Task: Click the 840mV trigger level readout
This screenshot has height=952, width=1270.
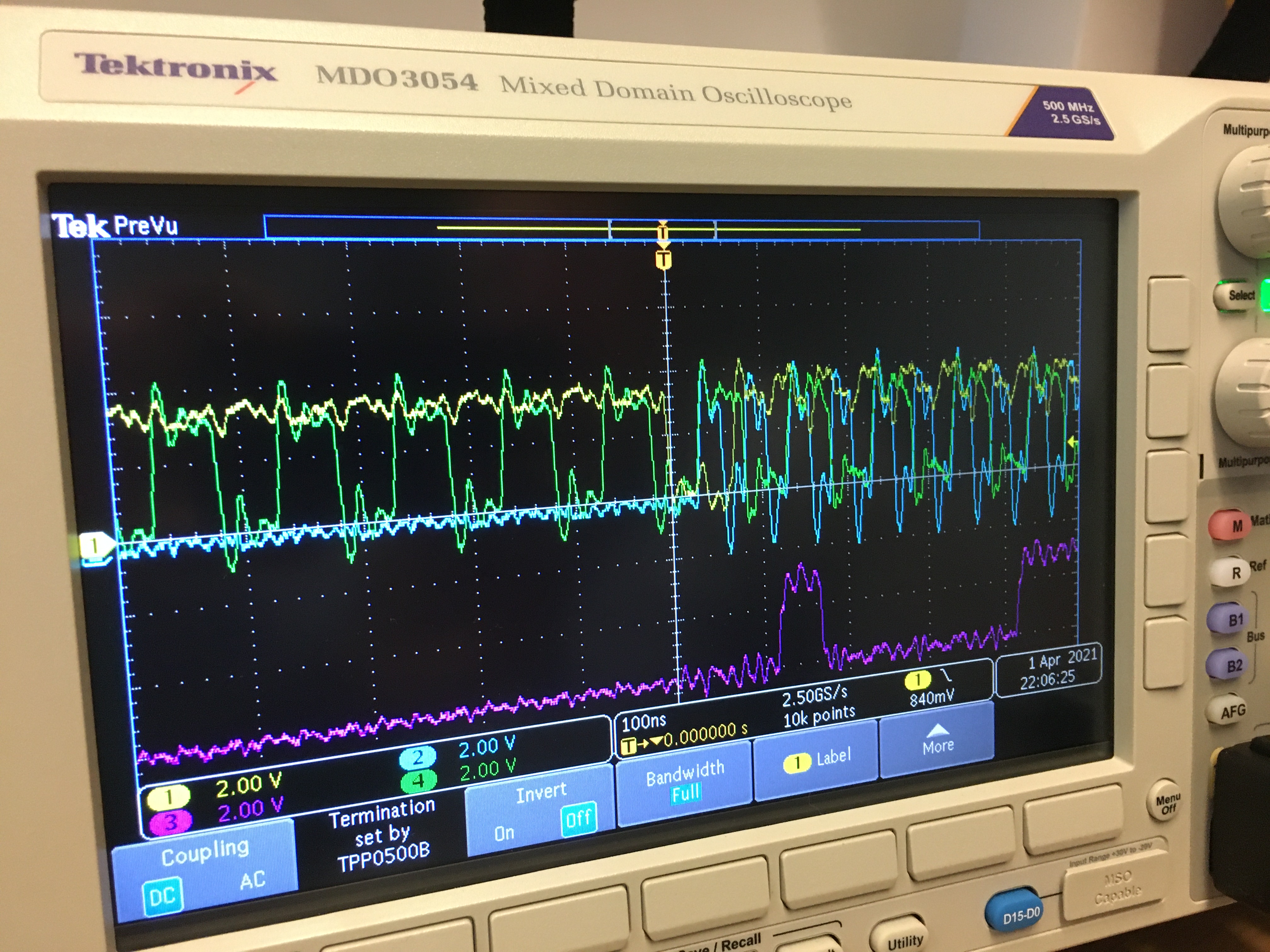Action: click(931, 697)
